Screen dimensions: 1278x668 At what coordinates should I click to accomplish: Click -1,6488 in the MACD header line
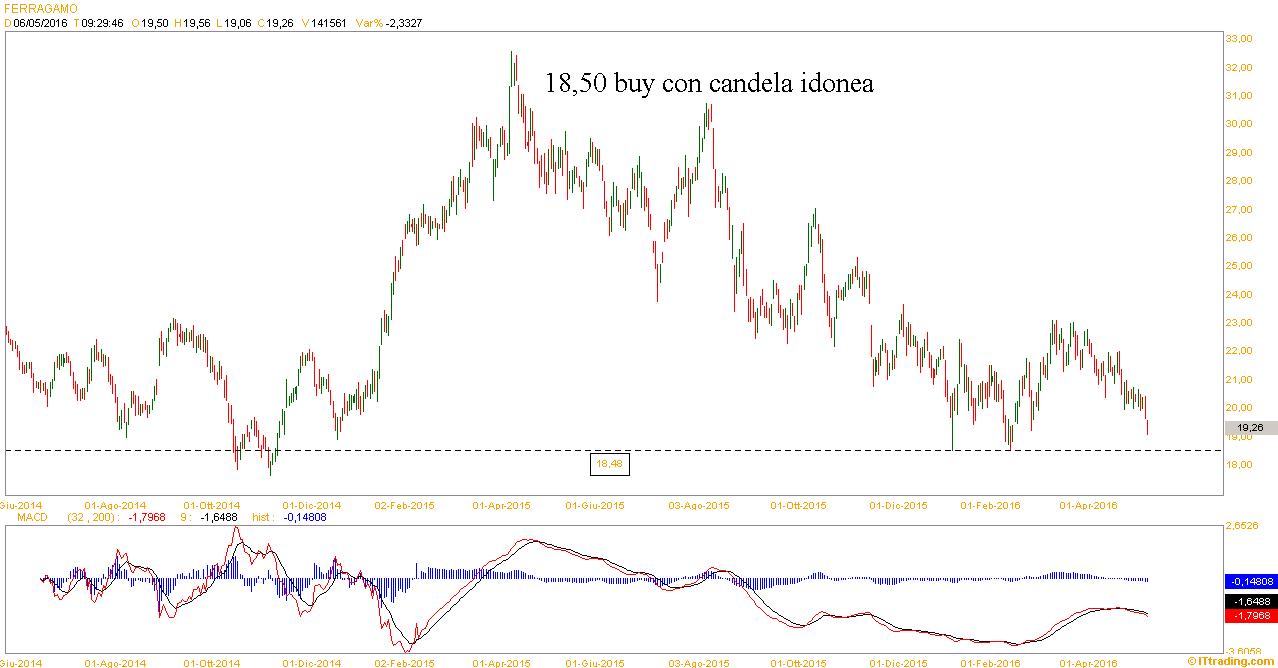pyautogui.click(x=220, y=517)
